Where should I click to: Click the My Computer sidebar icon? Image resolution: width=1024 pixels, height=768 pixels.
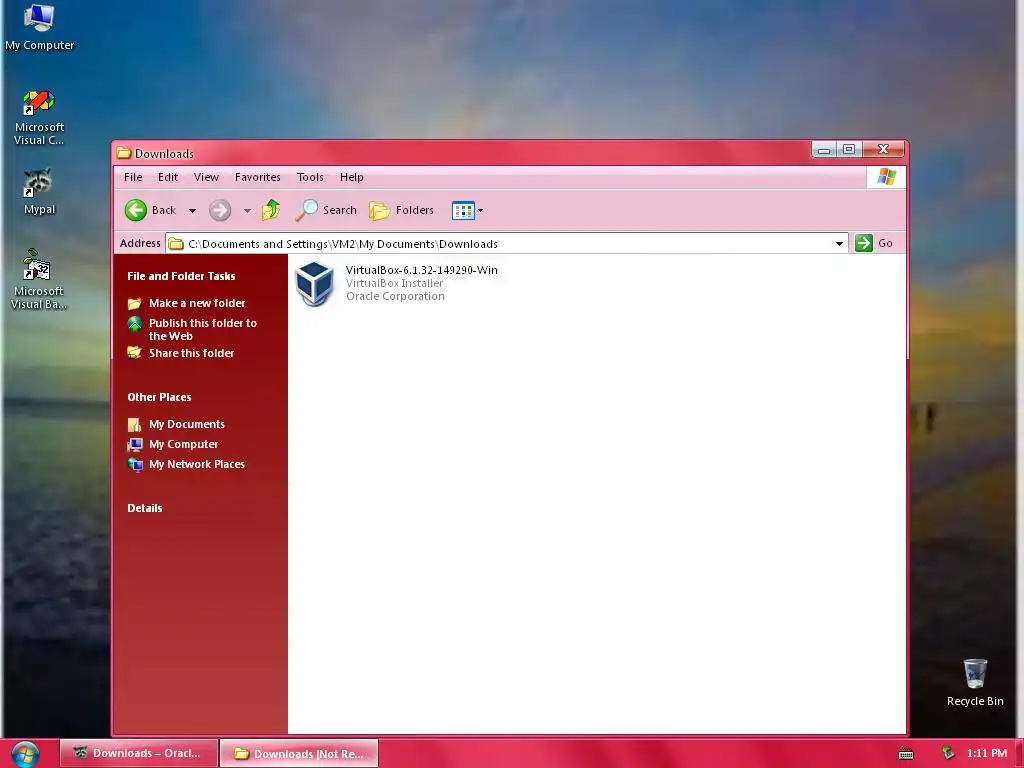(x=135, y=445)
